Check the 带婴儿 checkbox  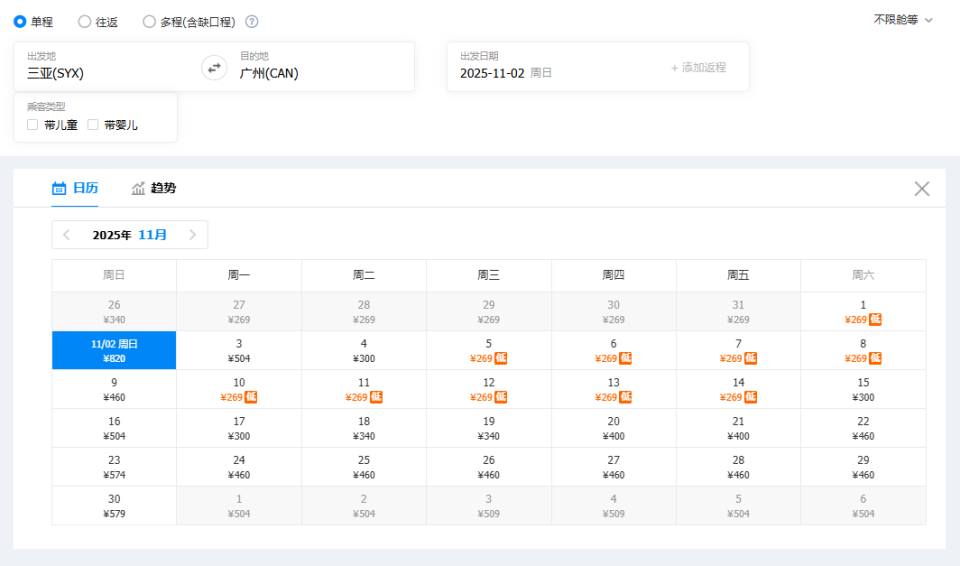click(x=93, y=125)
